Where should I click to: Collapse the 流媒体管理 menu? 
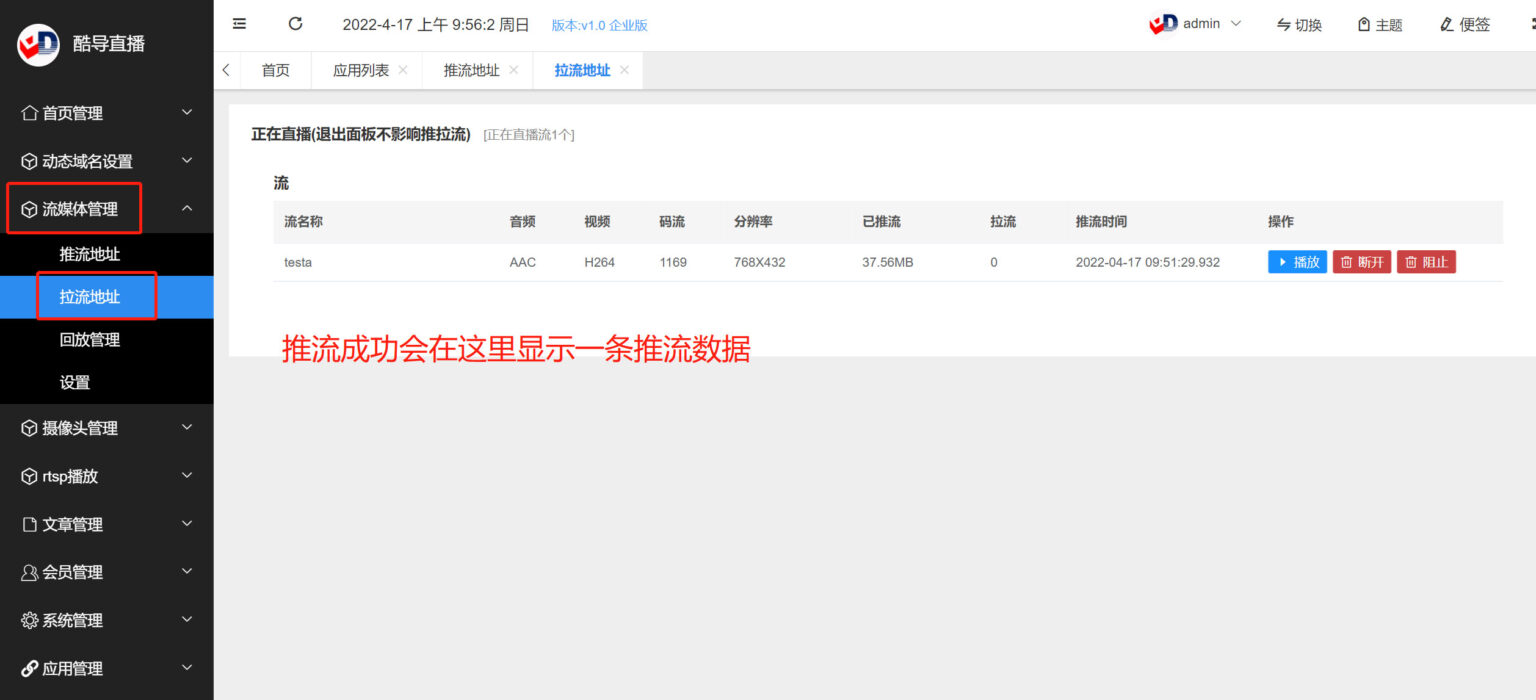107,209
